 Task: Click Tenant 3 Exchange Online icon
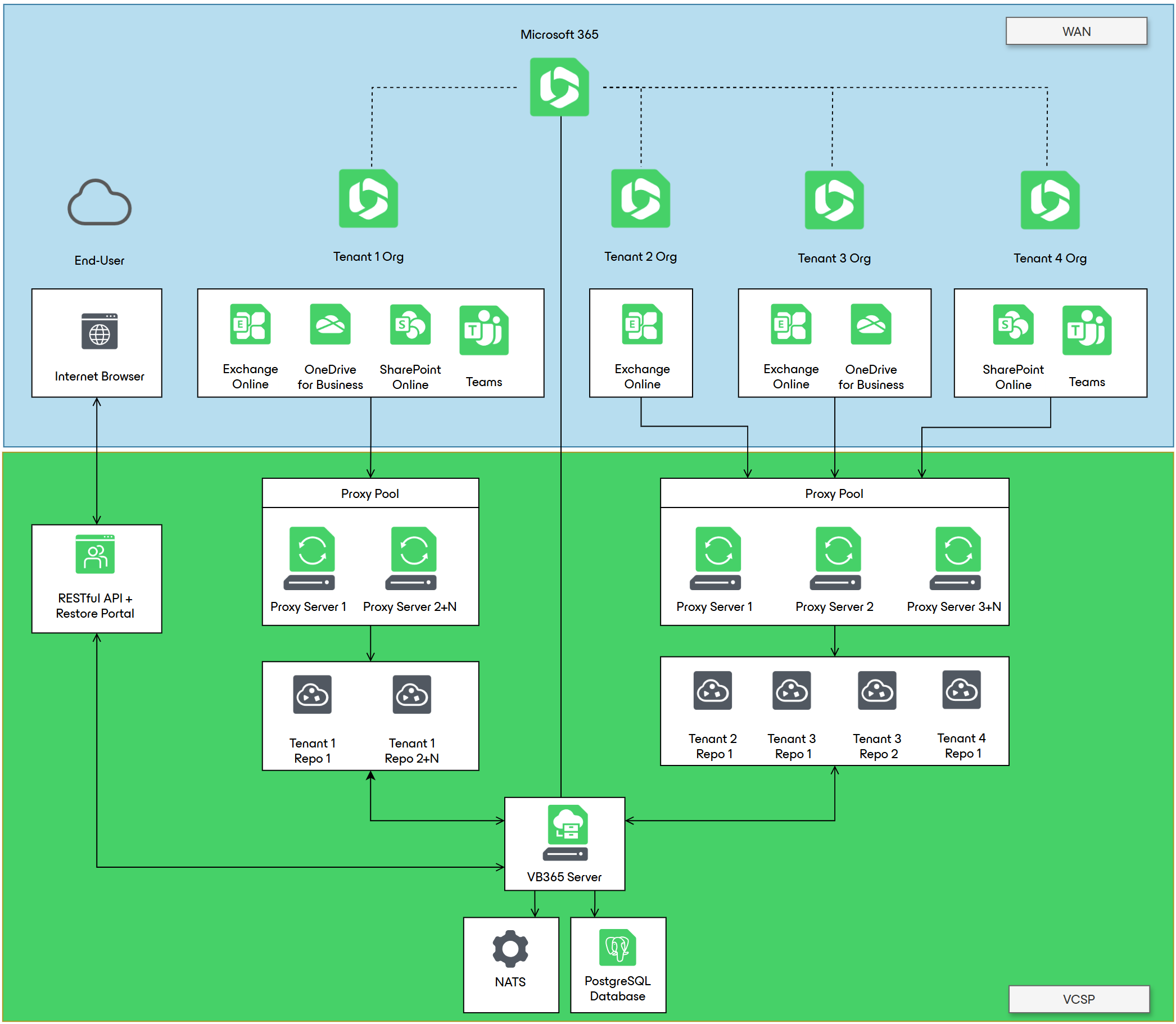[x=790, y=324]
